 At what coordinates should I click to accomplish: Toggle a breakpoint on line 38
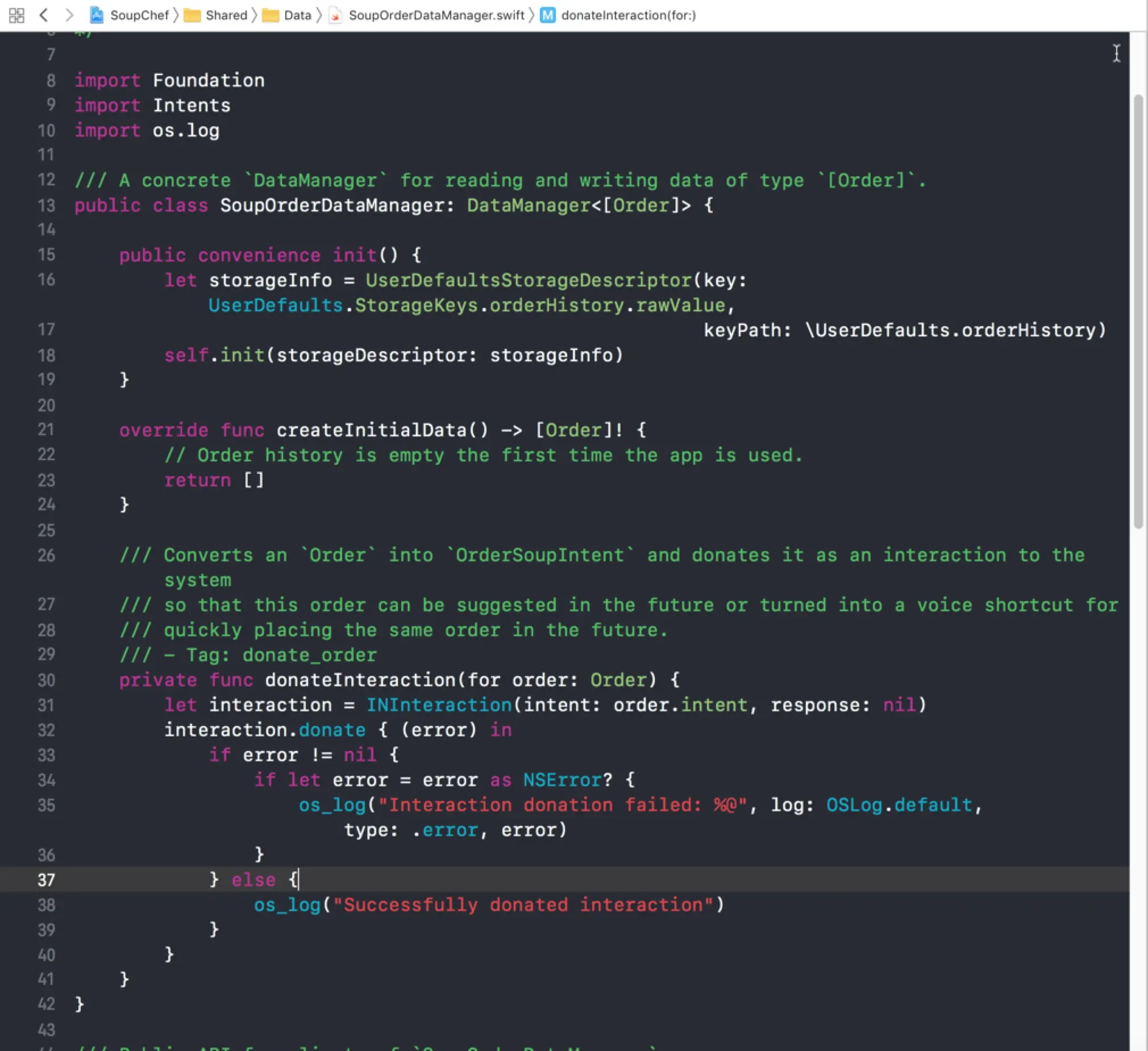click(46, 905)
